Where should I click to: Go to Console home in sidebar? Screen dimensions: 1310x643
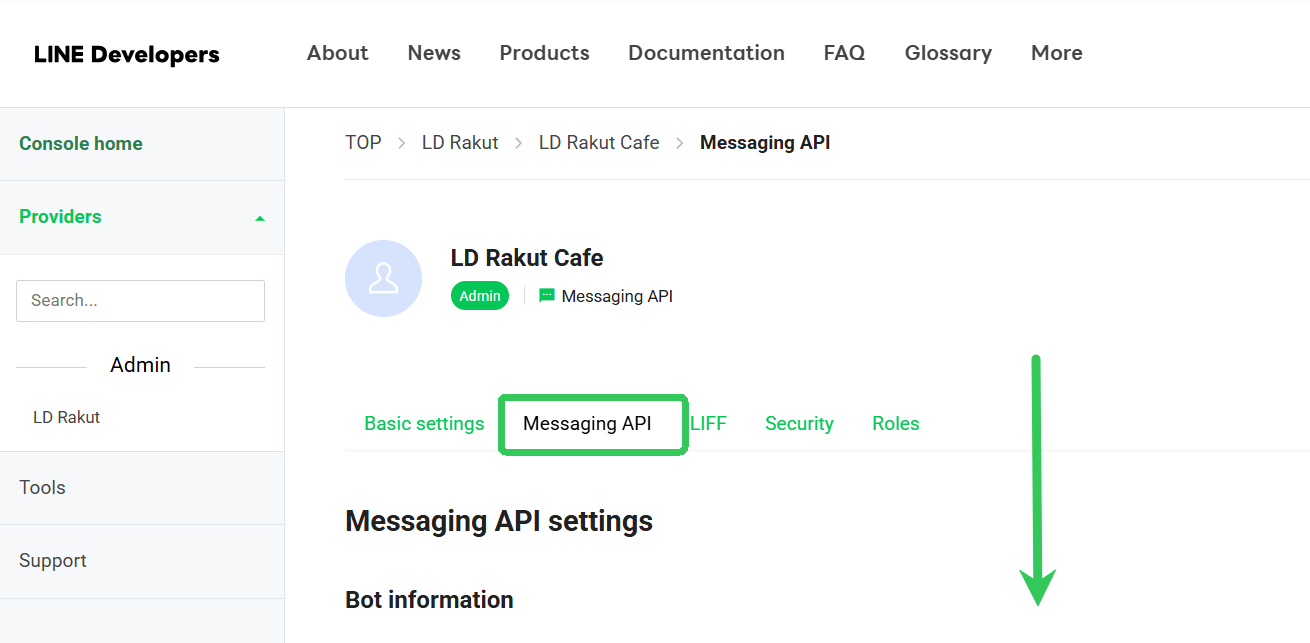coord(81,143)
